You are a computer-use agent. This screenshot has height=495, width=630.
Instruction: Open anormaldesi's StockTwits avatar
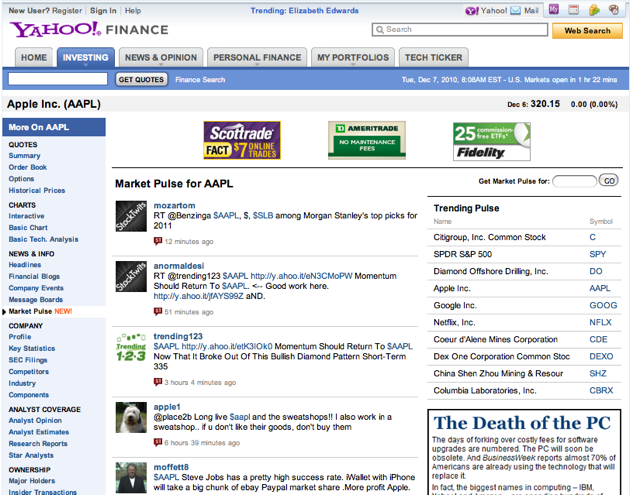tap(131, 277)
